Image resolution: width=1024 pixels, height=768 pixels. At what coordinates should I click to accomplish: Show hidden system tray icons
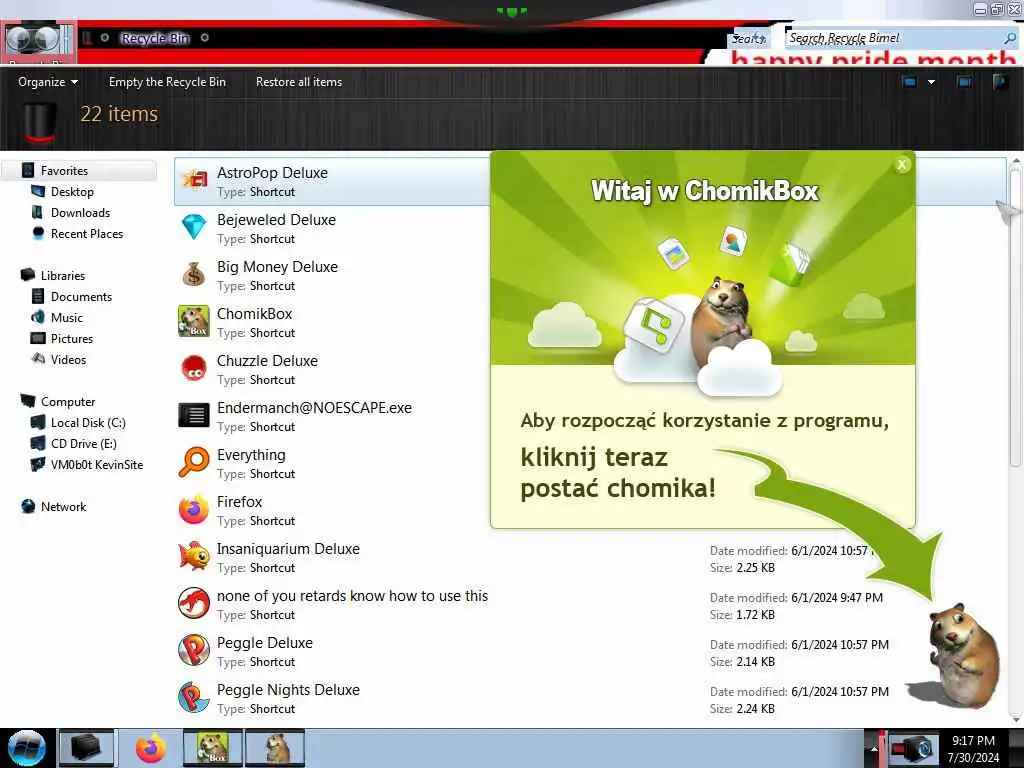coord(873,749)
